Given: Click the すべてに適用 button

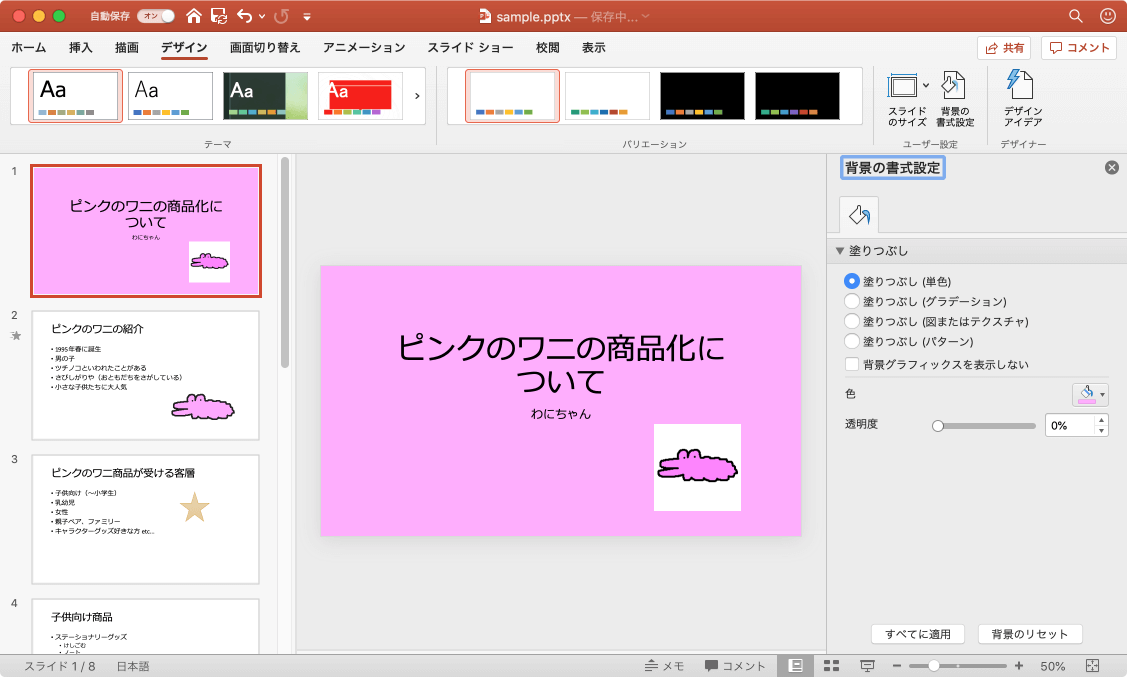Looking at the screenshot, I should [917, 634].
